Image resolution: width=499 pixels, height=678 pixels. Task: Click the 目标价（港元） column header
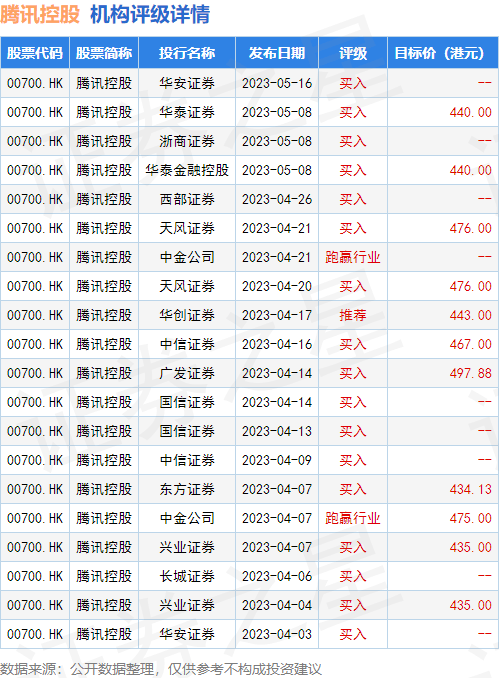click(442, 53)
